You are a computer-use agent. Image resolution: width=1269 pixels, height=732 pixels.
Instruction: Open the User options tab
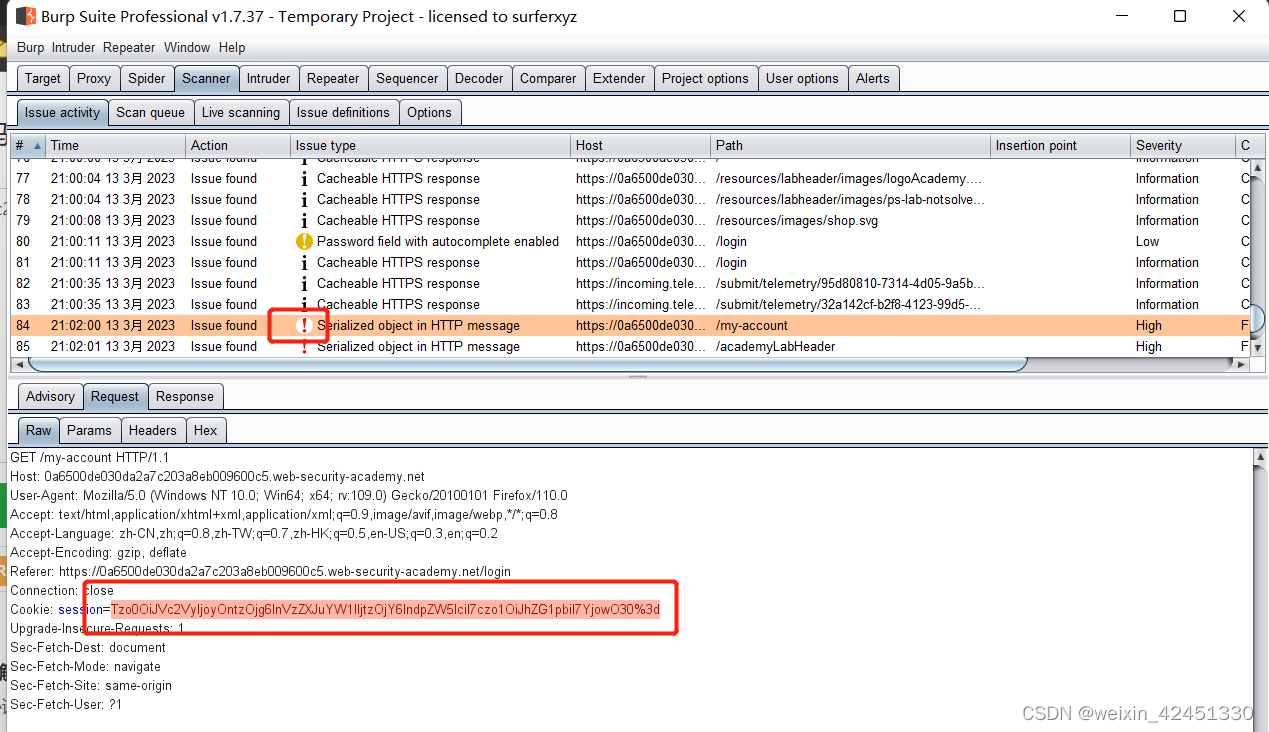(802, 78)
